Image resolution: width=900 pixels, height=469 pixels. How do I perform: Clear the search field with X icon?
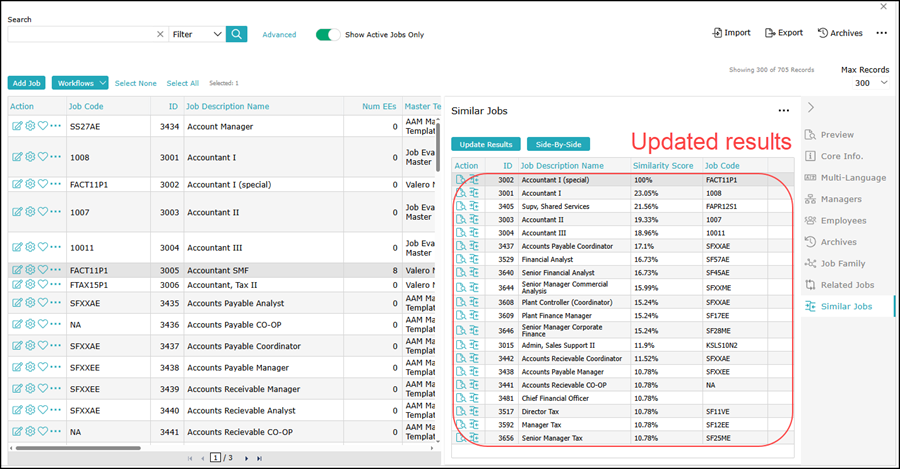point(160,34)
